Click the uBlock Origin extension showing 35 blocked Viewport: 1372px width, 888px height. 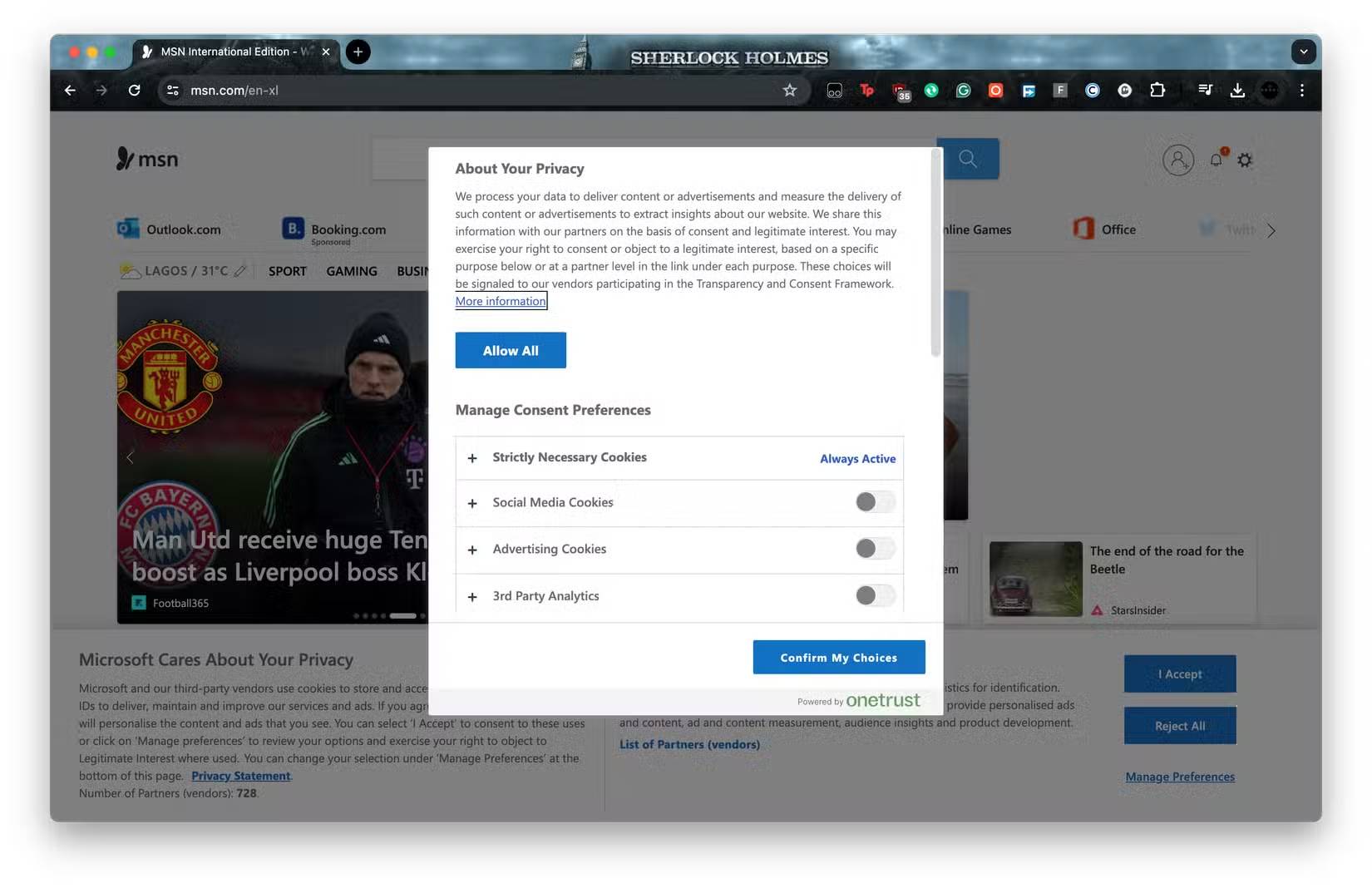coord(901,91)
